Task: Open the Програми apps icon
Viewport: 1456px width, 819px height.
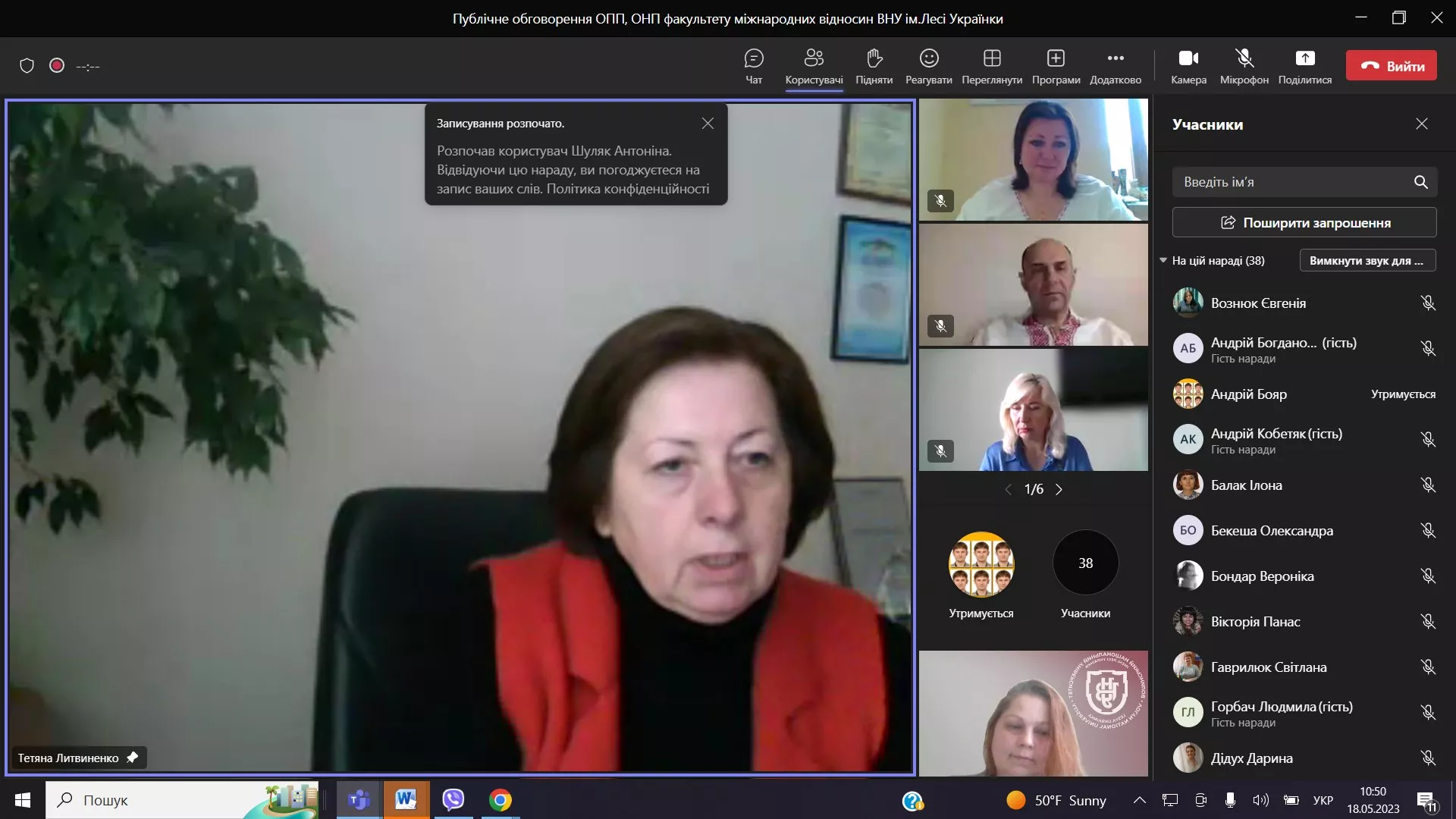Action: click(1056, 58)
